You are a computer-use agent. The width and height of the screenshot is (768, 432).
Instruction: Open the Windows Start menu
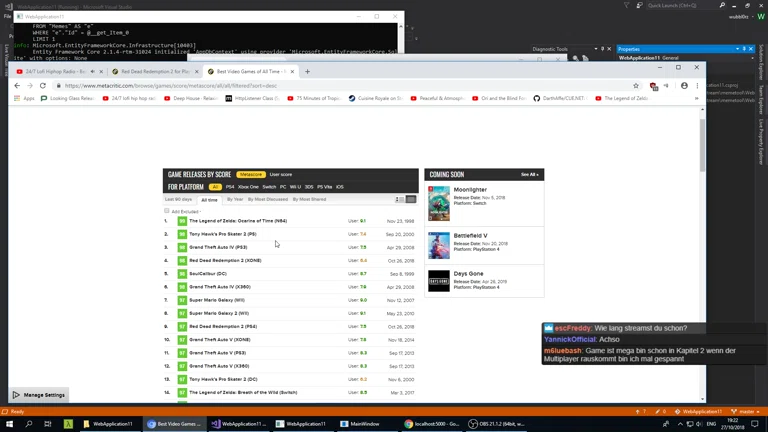[8, 424]
